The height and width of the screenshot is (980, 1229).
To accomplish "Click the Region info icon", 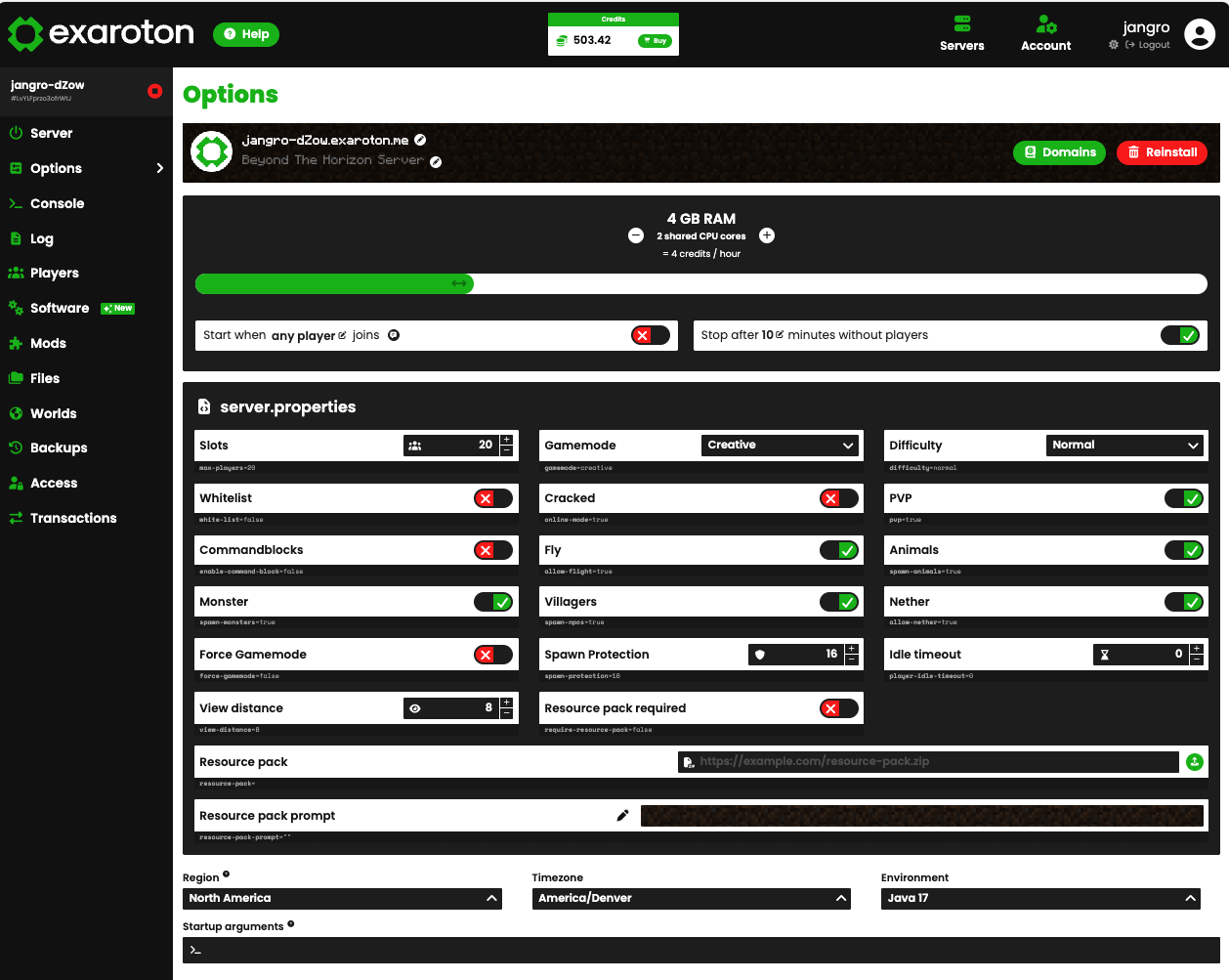I will point(226,874).
